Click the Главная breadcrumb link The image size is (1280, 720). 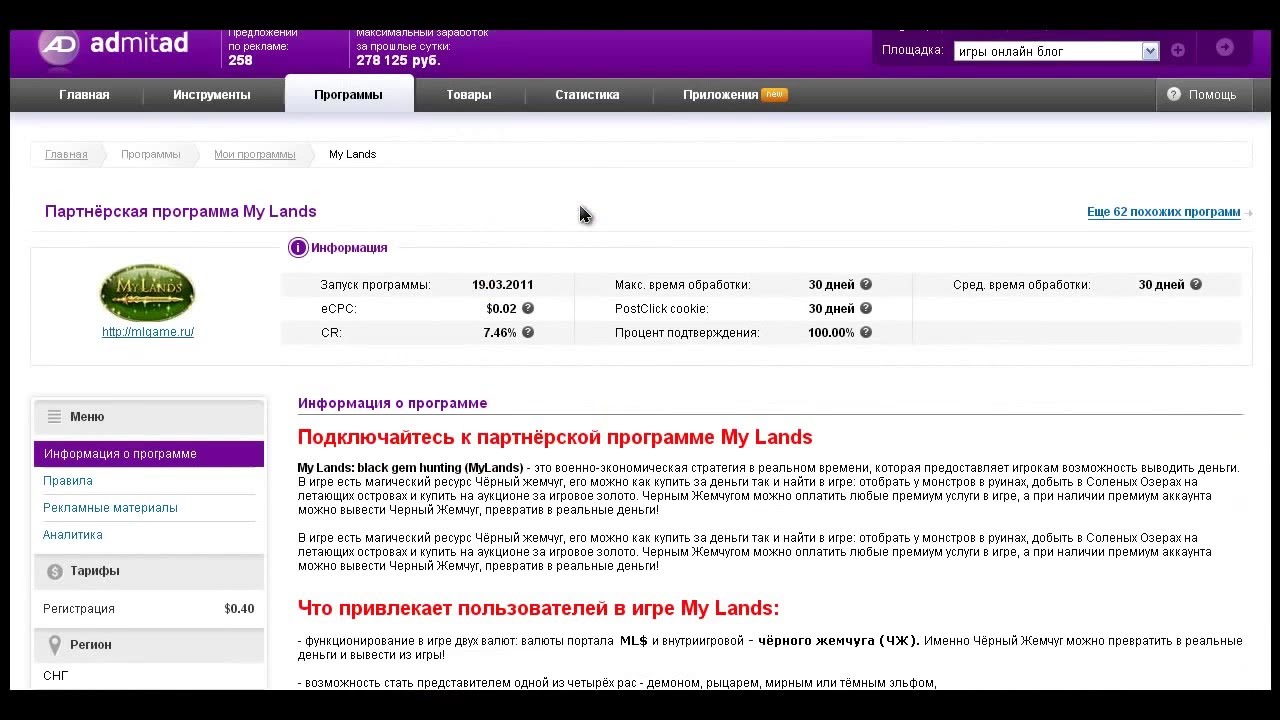click(x=66, y=155)
